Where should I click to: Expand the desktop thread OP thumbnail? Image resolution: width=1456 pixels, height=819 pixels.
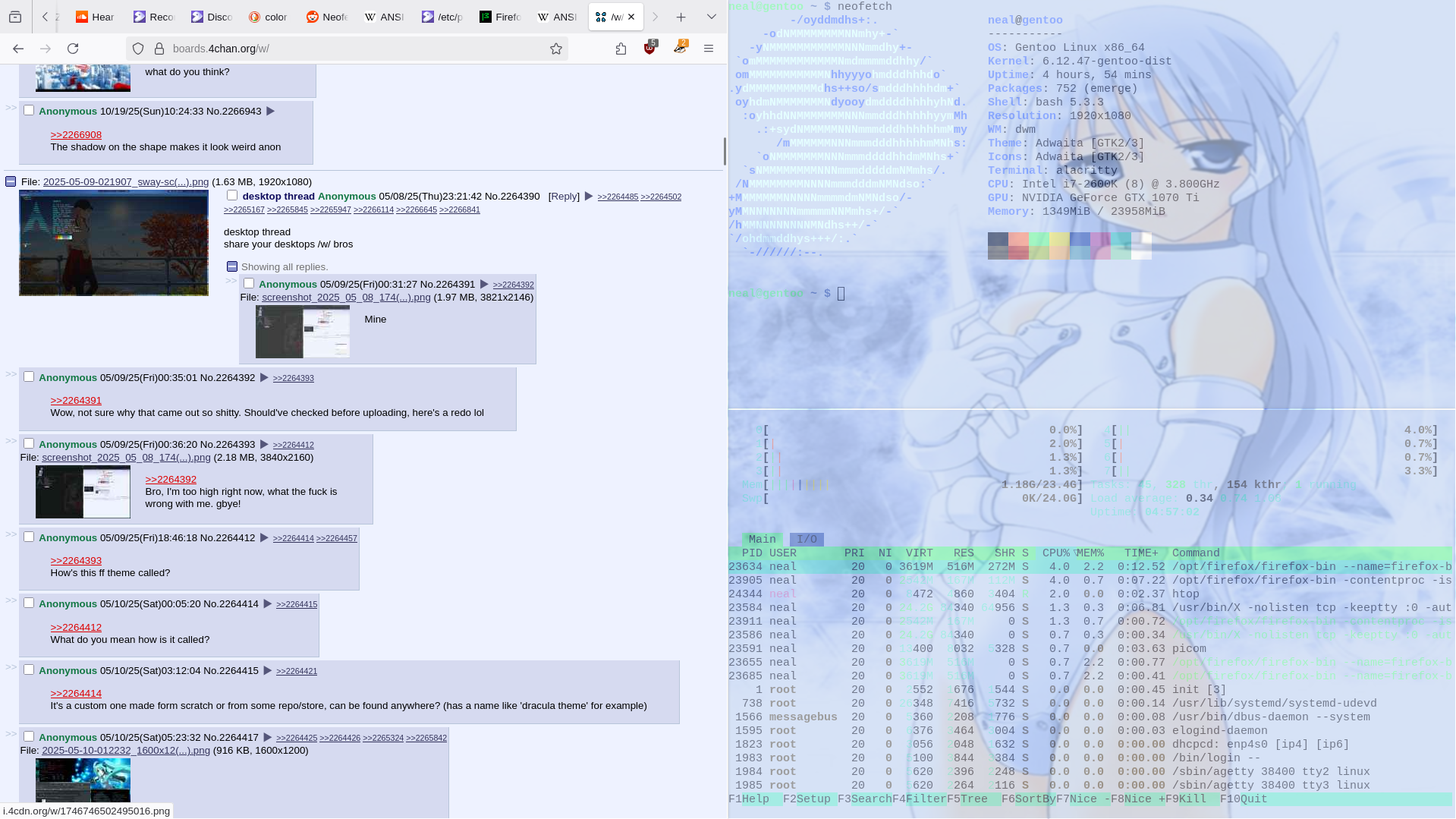[x=114, y=243]
